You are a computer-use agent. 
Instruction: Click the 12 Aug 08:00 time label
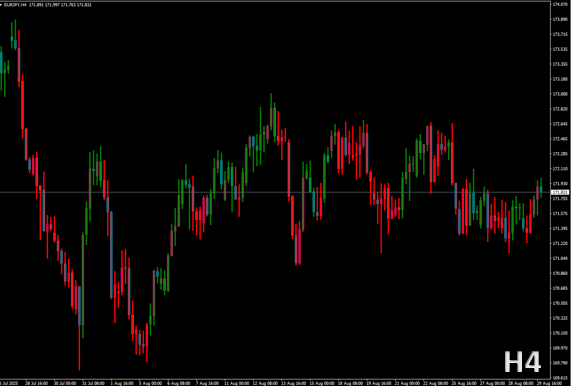(264, 383)
